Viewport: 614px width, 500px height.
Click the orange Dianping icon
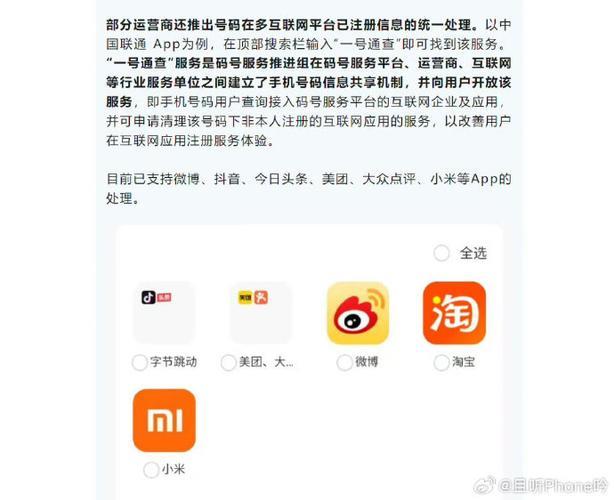tap(261, 298)
